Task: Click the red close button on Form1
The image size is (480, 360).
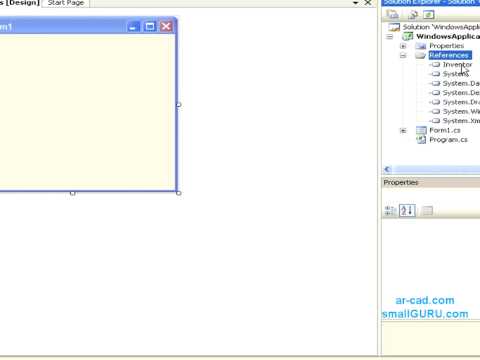Action: pyautogui.click(x=166, y=27)
